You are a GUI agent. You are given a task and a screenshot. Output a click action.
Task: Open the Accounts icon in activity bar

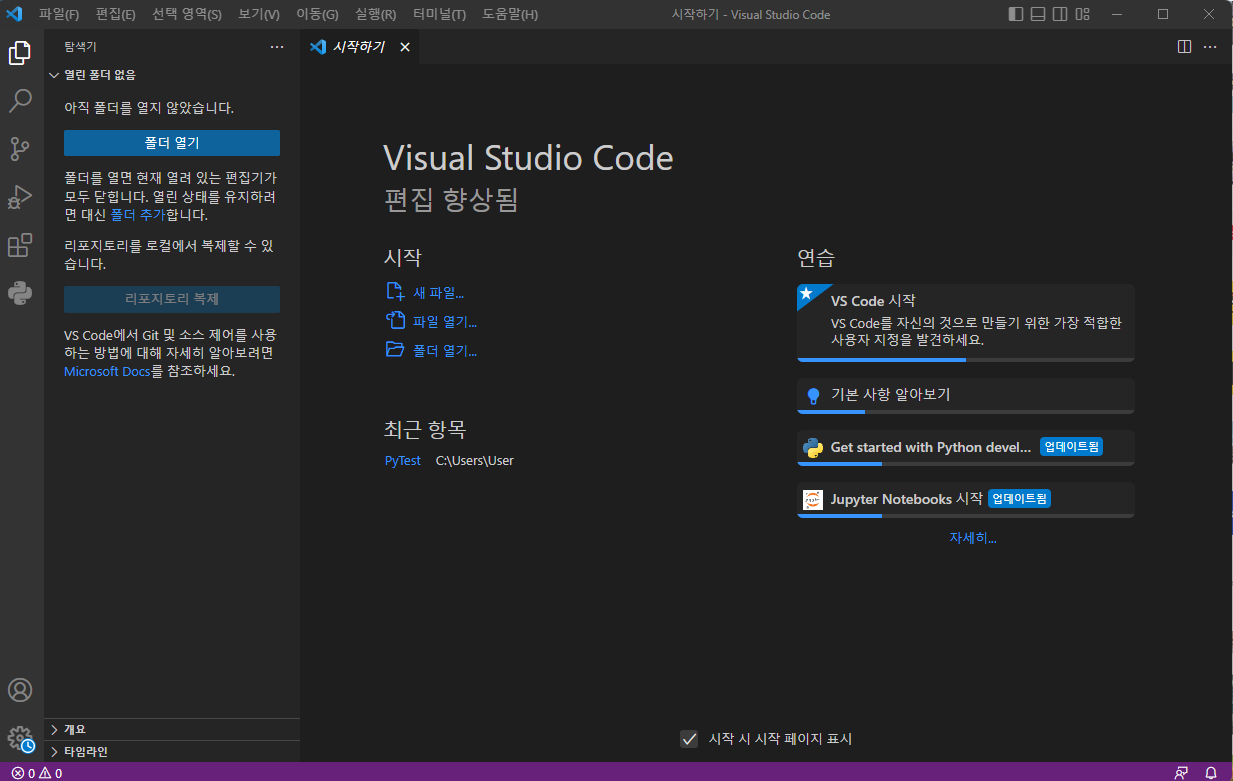pyautogui.click(x=20, y=690)
